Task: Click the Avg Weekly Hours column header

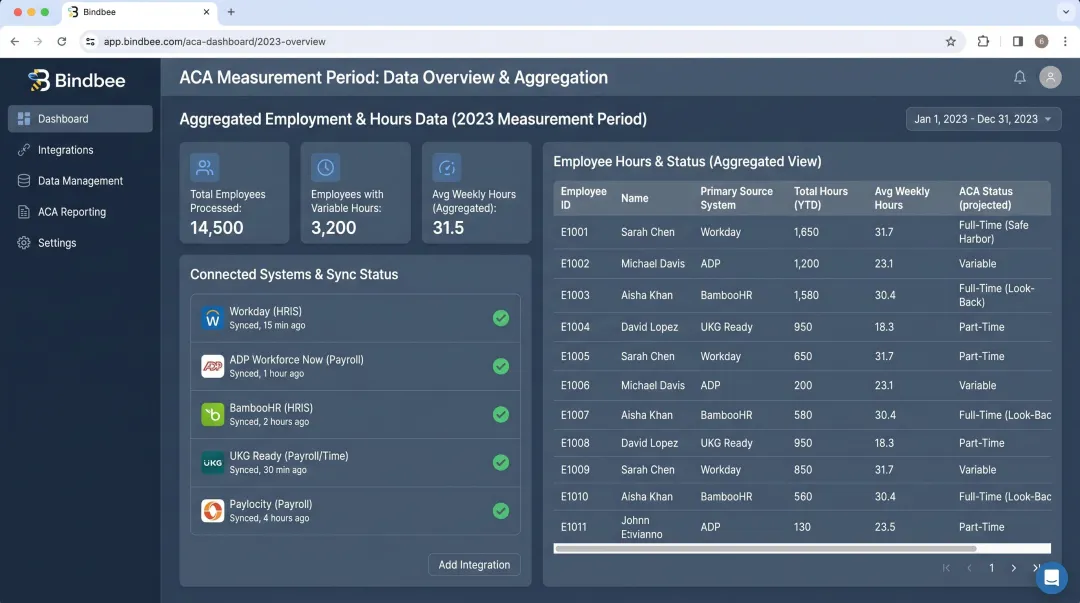Action: point(902,198)
